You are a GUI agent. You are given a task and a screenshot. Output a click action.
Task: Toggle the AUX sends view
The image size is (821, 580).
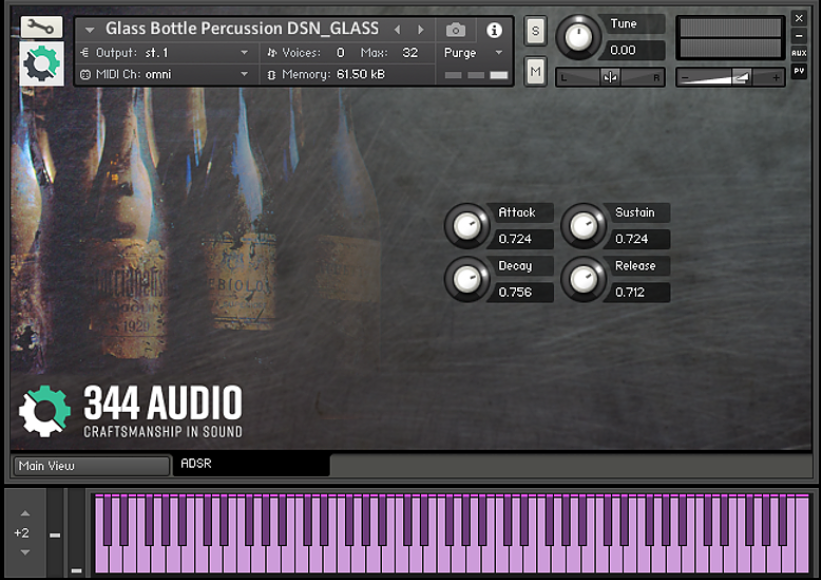798,53
